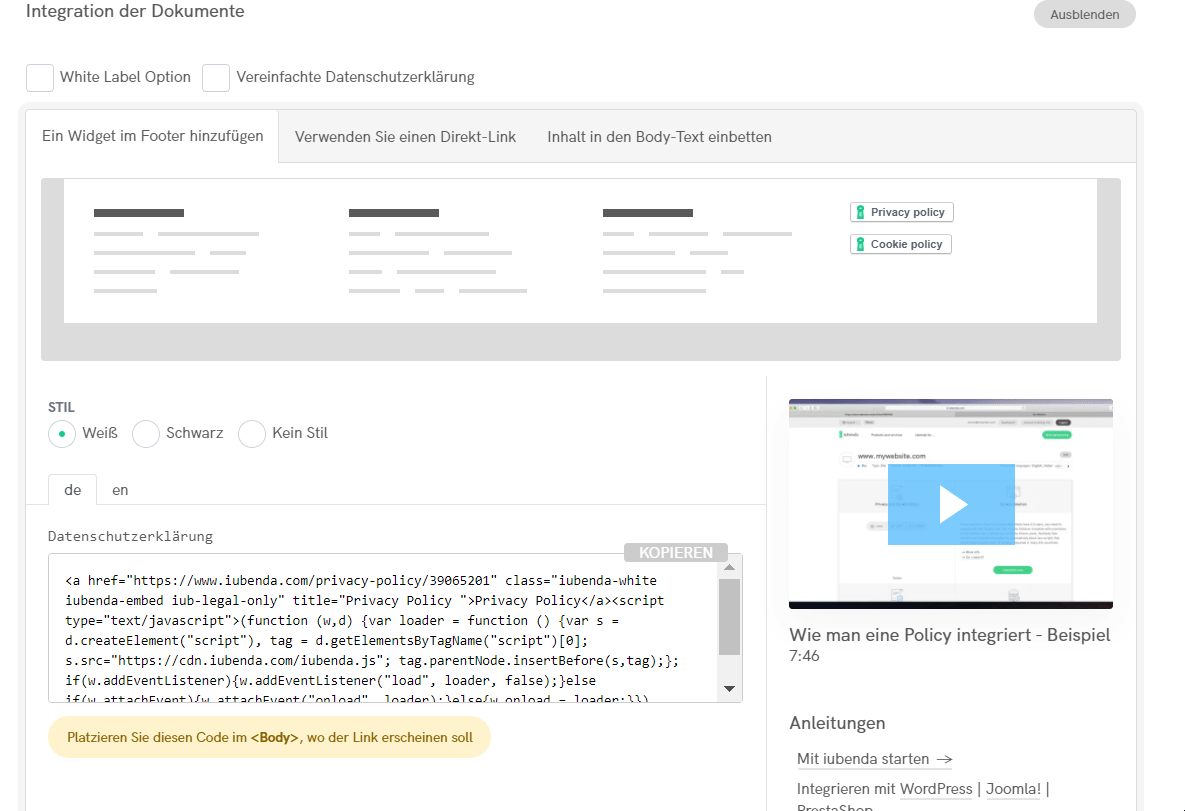
Task: Switch to 'Verwenden Sie einen Direkt-Link' tab
Action: pos(405,137)
